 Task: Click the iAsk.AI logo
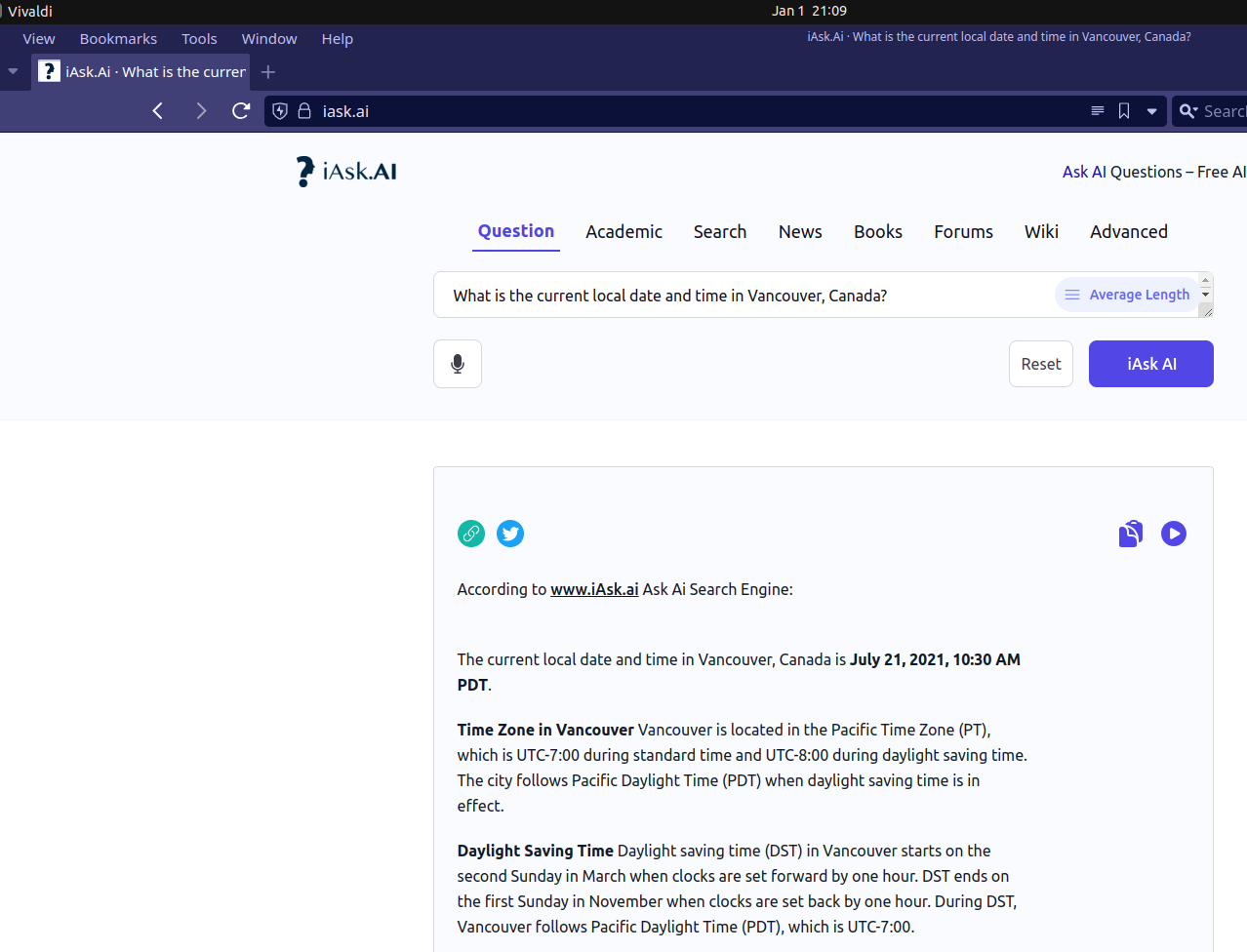(x=346, y=172)
